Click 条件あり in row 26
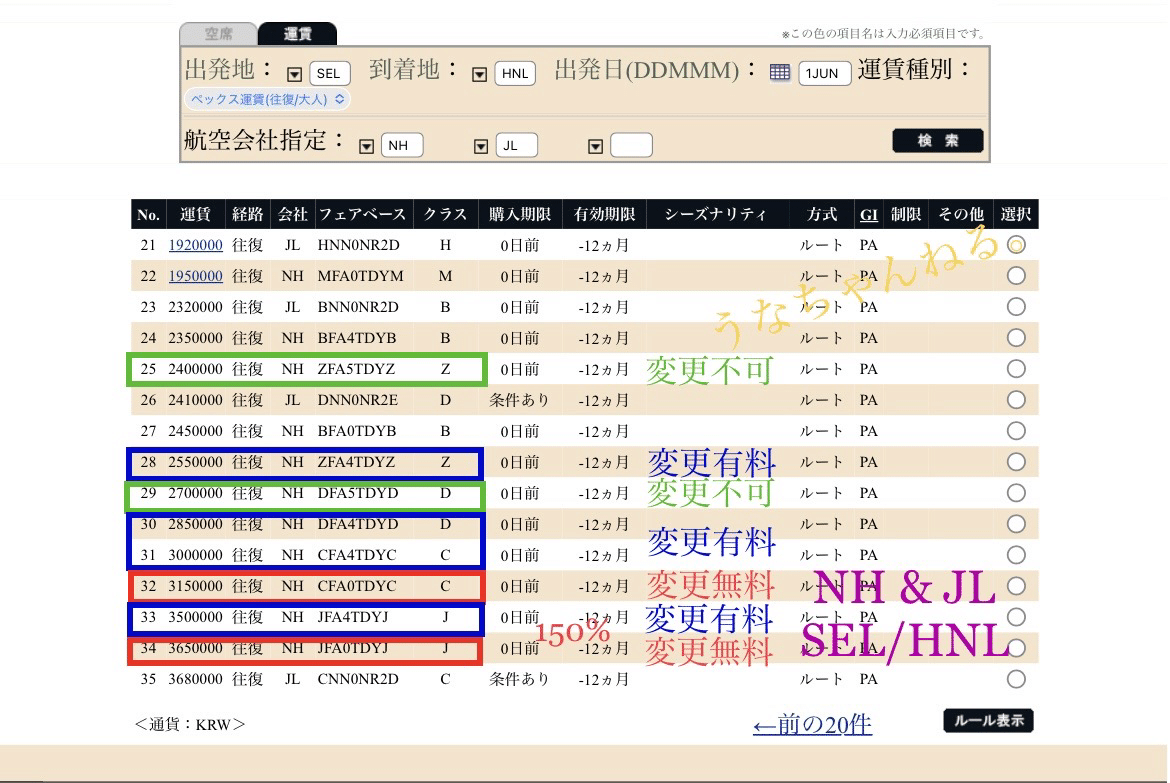Image resolution: width=1170 pixels, height=783 pixels. tap(519, 400)
